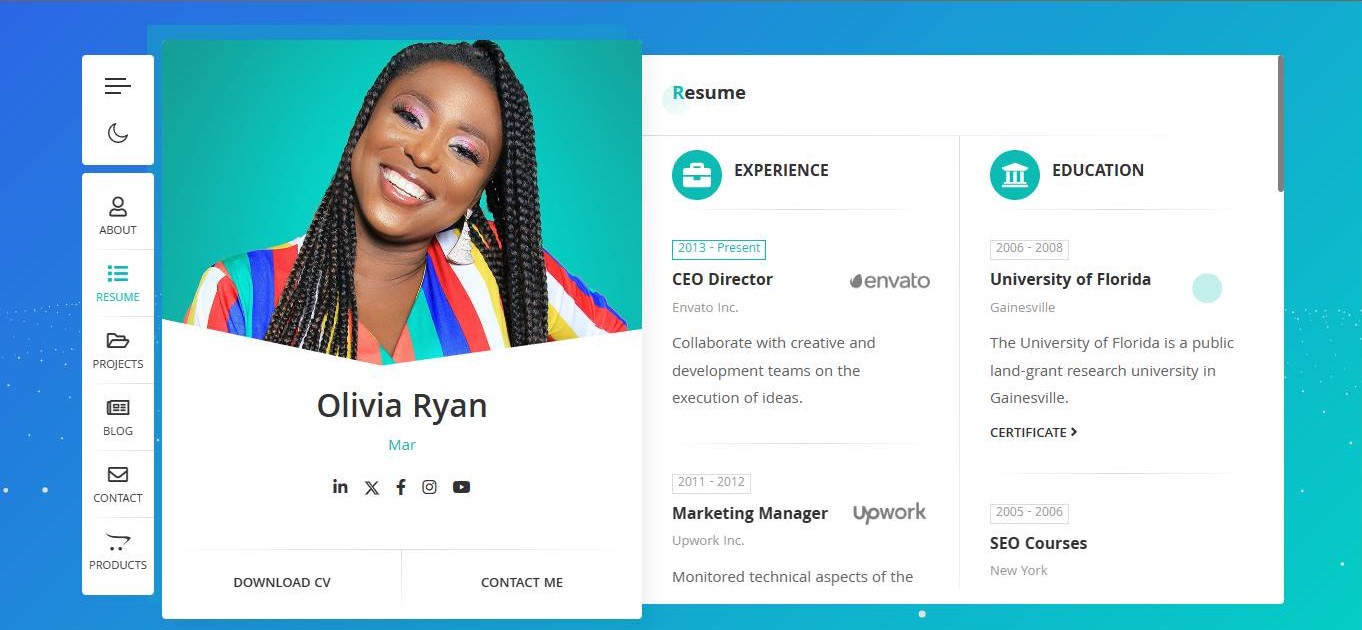Expand the Certificate link chevron
The image size is (1362, 630).
(1074, 432)
